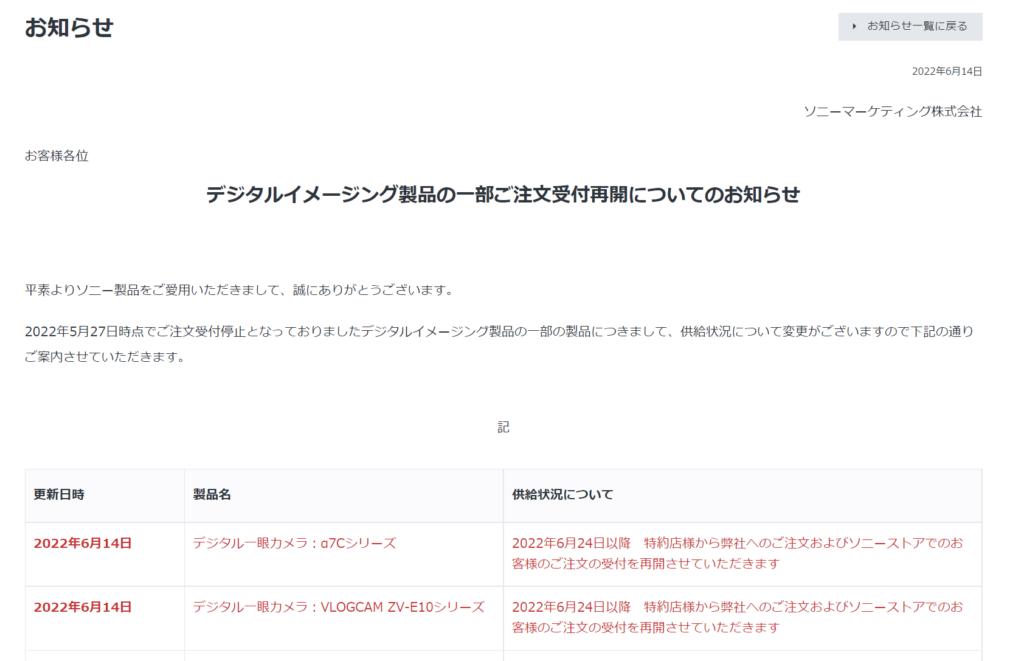Click the 記 character above the table
The image size is (1024, 661).
coord(503,427)
